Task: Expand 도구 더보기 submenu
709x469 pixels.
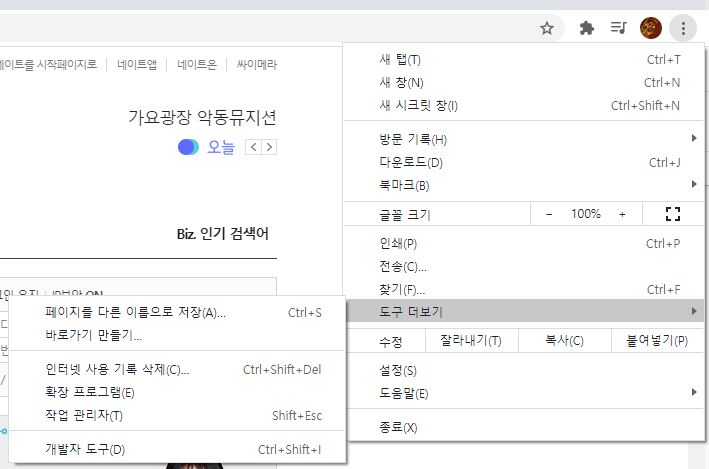Action: (x=524, y=311)
